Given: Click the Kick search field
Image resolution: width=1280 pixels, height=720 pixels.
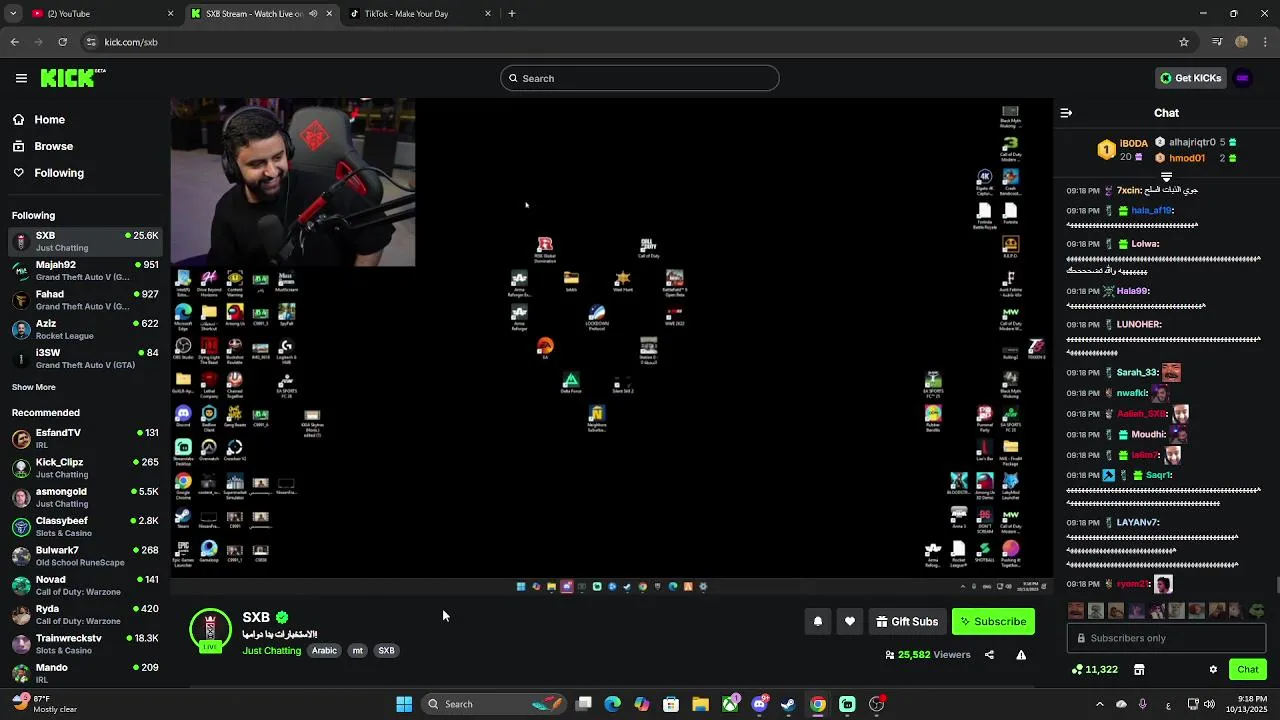Looking at the screenshot, I should (640, 78).
